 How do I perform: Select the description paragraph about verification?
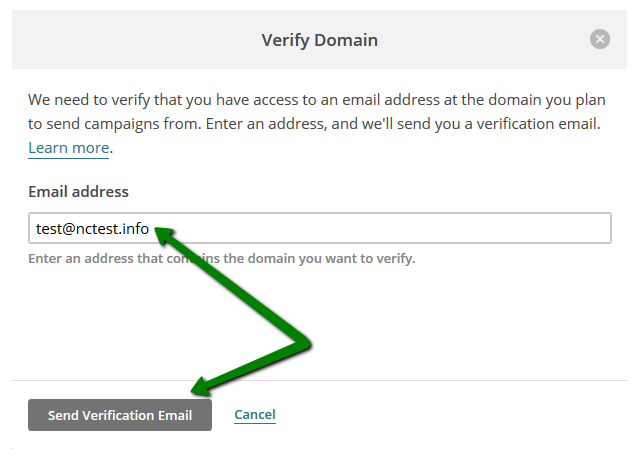click(x=317, y=123)
